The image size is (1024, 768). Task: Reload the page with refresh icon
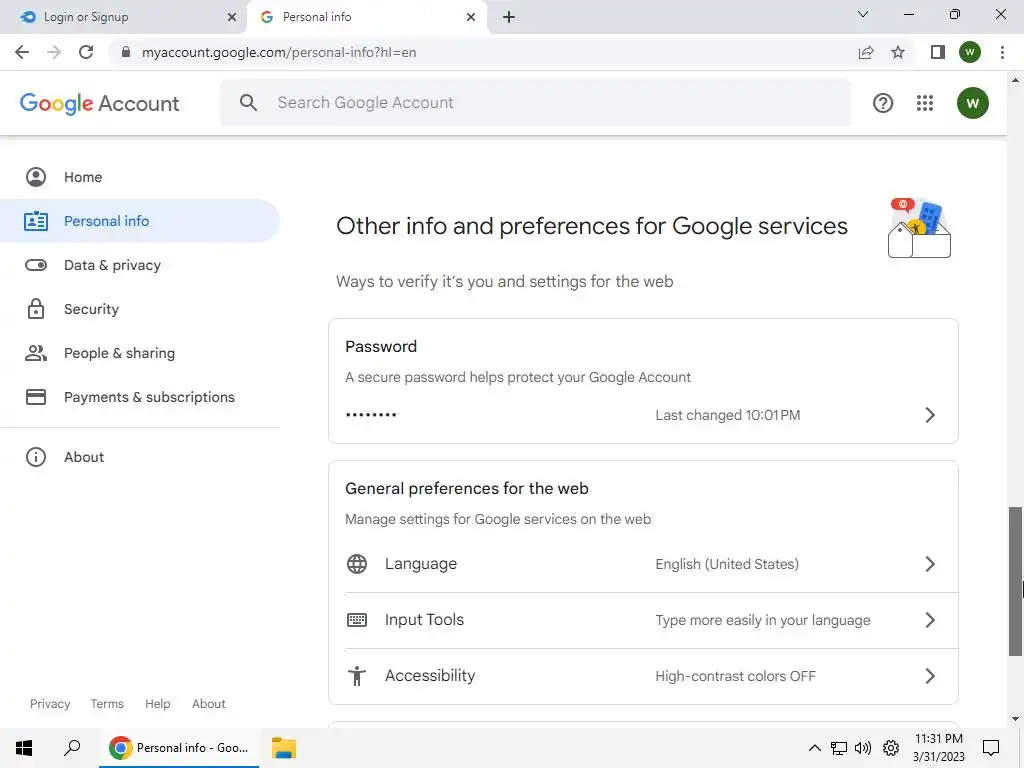pos(86,52)
